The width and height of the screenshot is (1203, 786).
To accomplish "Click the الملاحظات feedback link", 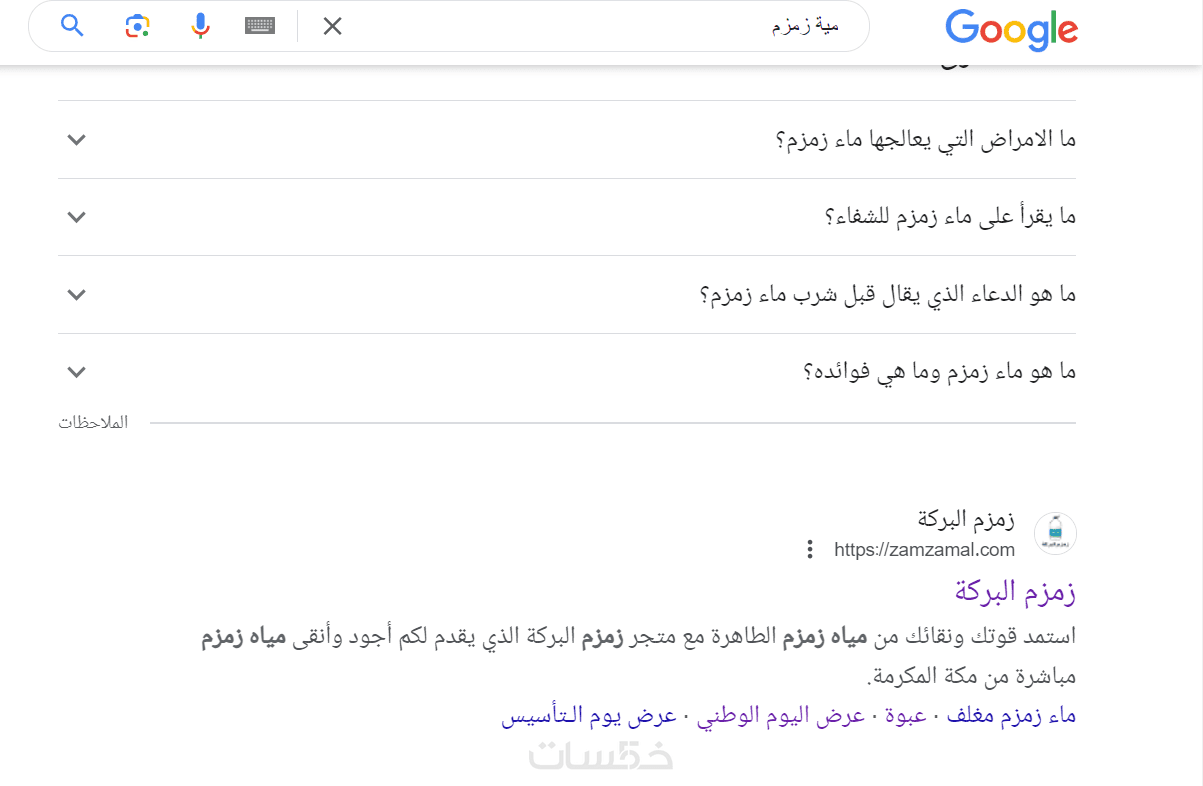I will click(x=93, y=423).
